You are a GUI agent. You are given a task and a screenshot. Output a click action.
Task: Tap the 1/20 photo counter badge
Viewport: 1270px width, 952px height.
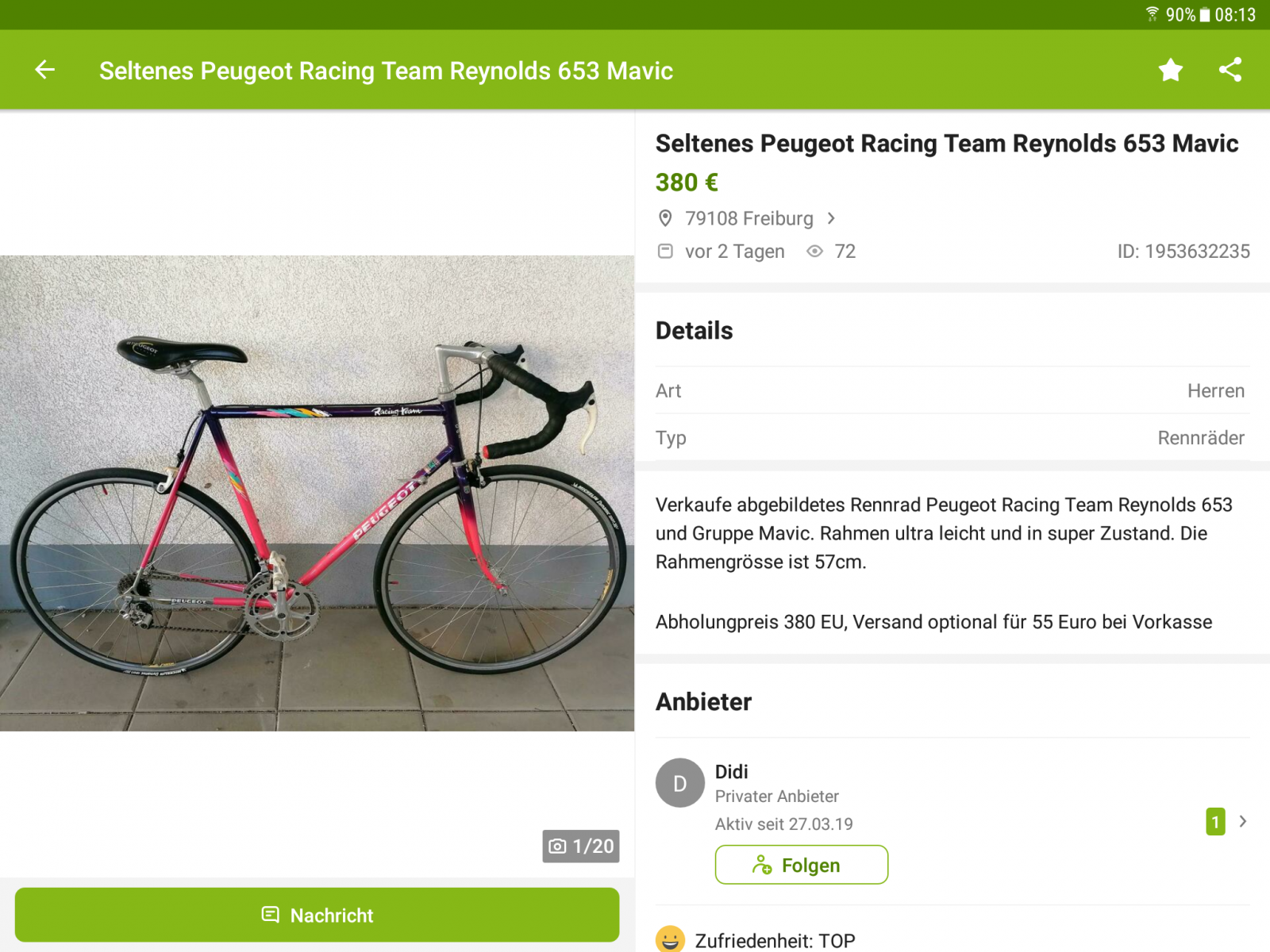[581, 846]
